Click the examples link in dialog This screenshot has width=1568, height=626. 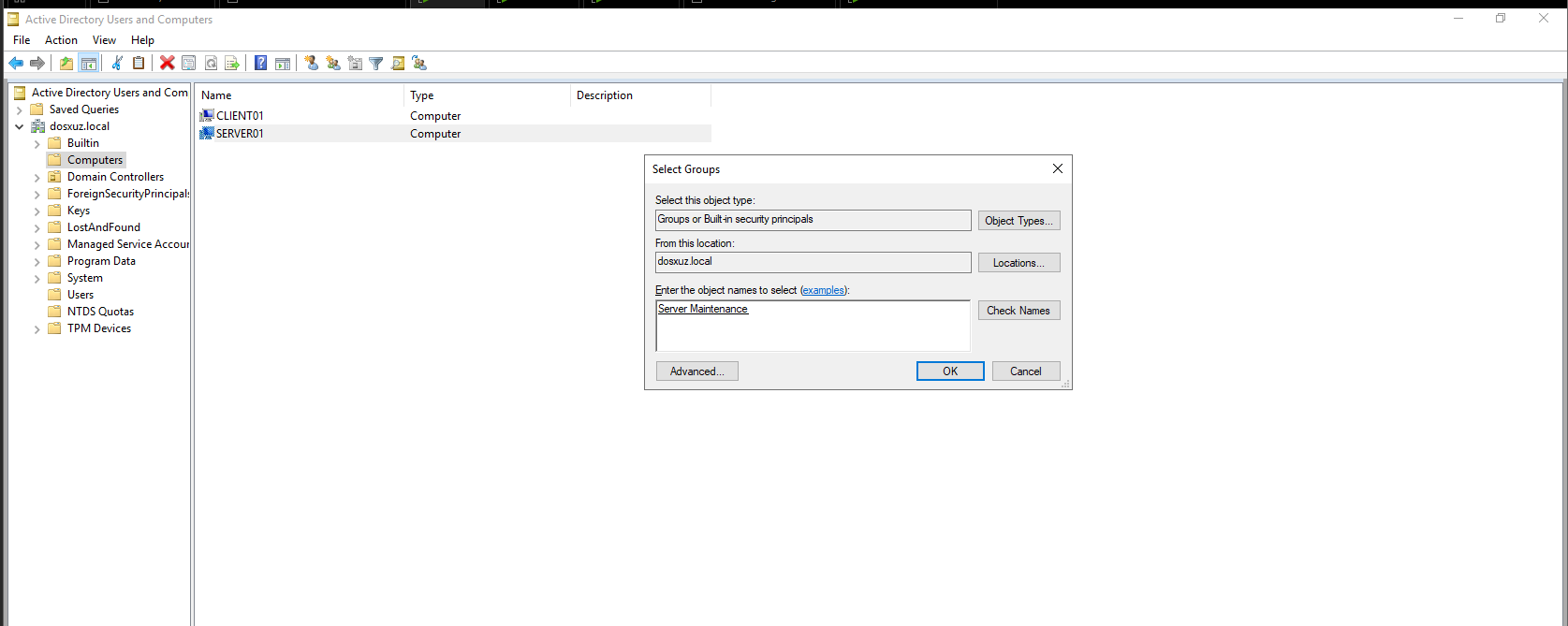(x=824, y=290)
